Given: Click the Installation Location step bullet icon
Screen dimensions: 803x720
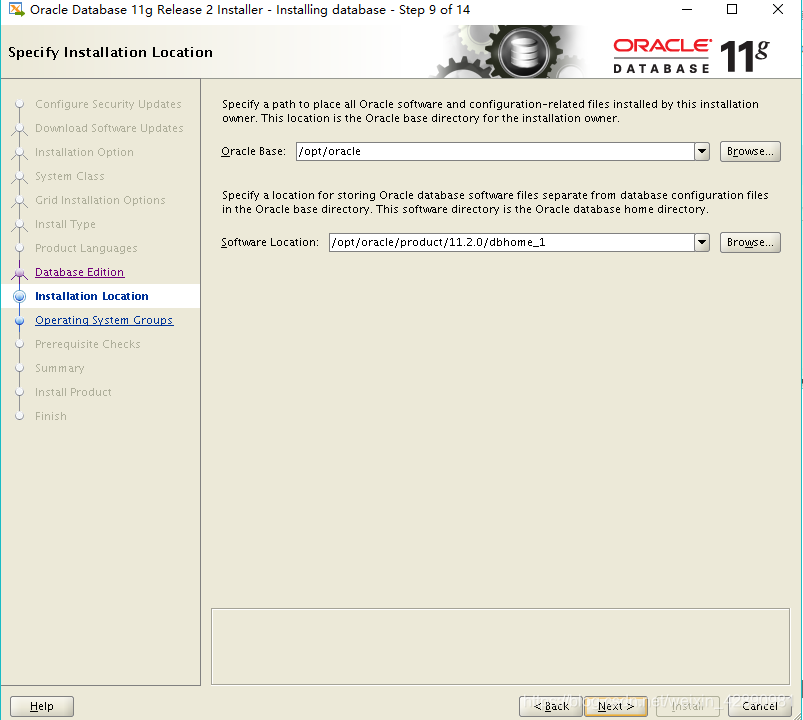Looking at the screenshot, I should click(19, 296).
